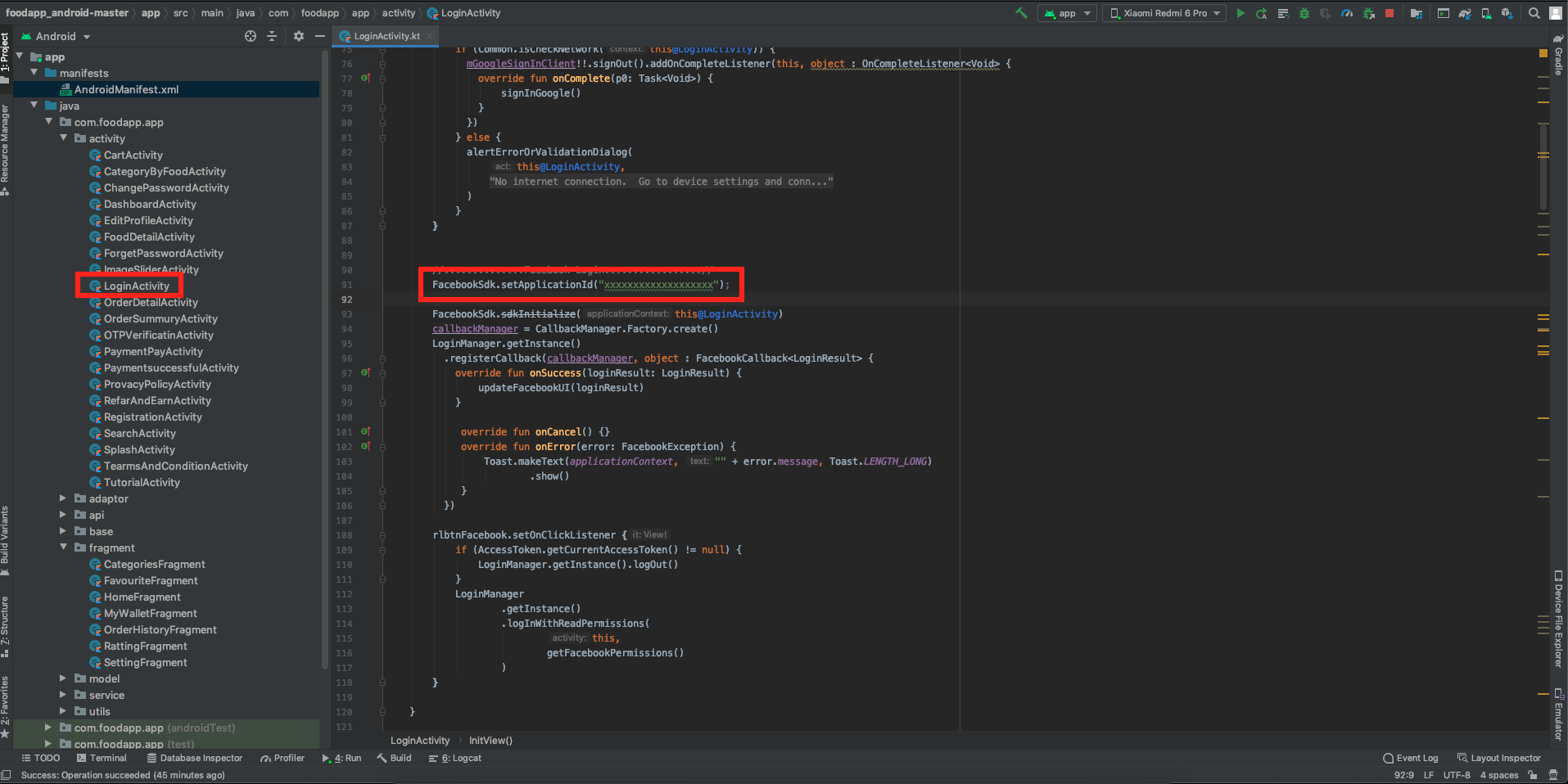Toggle code fold marker on line 108
This screenshot has width=1568, height=784.
click(382, 535)
